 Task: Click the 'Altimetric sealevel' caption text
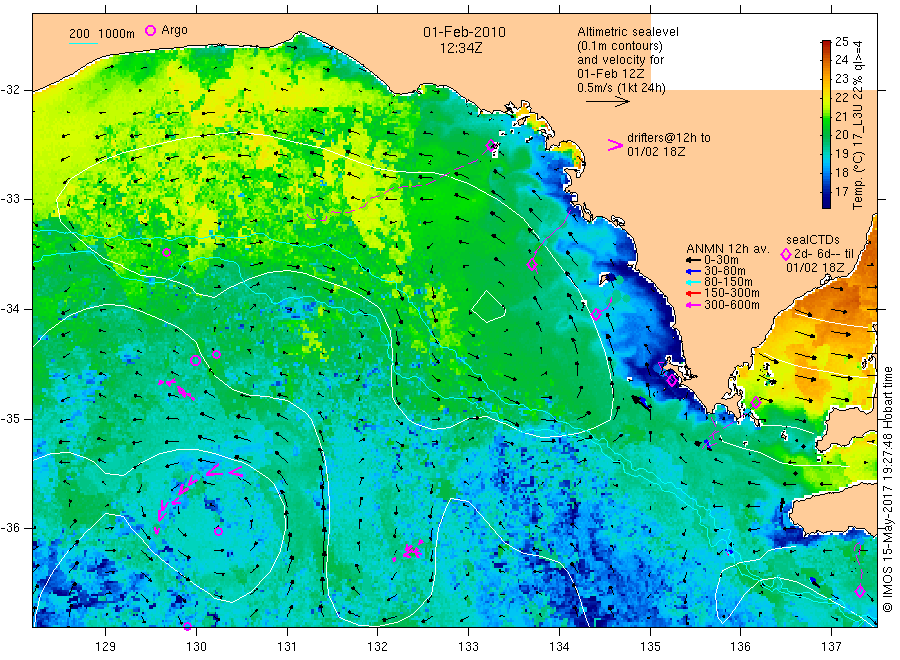point(627,32)
